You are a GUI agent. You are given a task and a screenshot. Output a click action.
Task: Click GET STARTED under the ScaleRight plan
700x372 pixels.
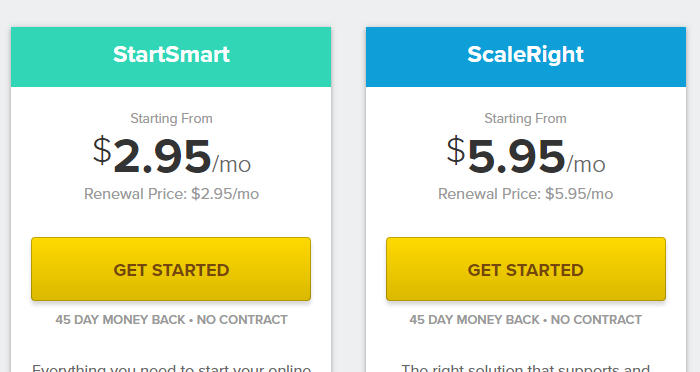pyautogui.click(x=526, y=269)
